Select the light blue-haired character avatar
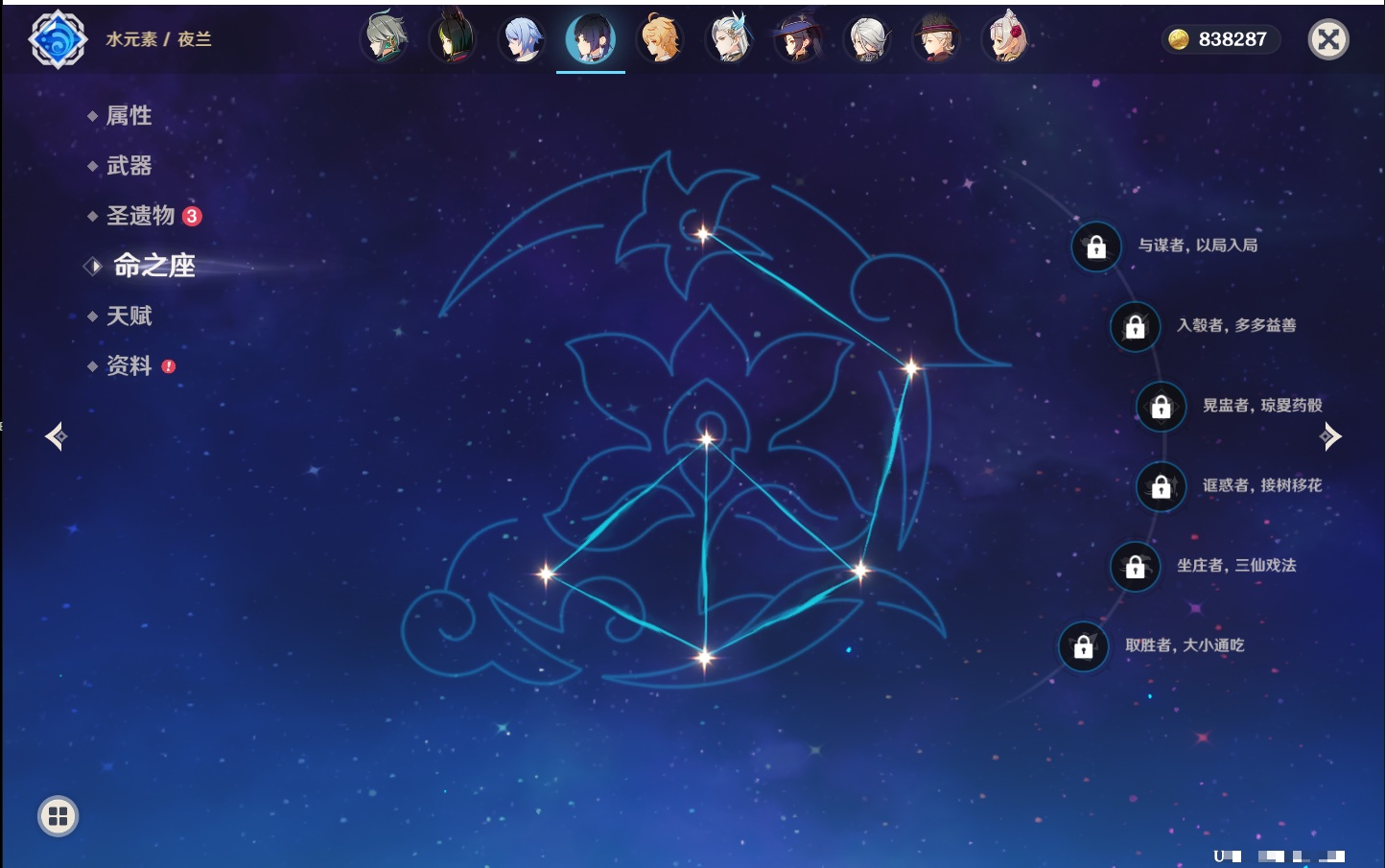The image size is (1385, 868). [522, 38]
